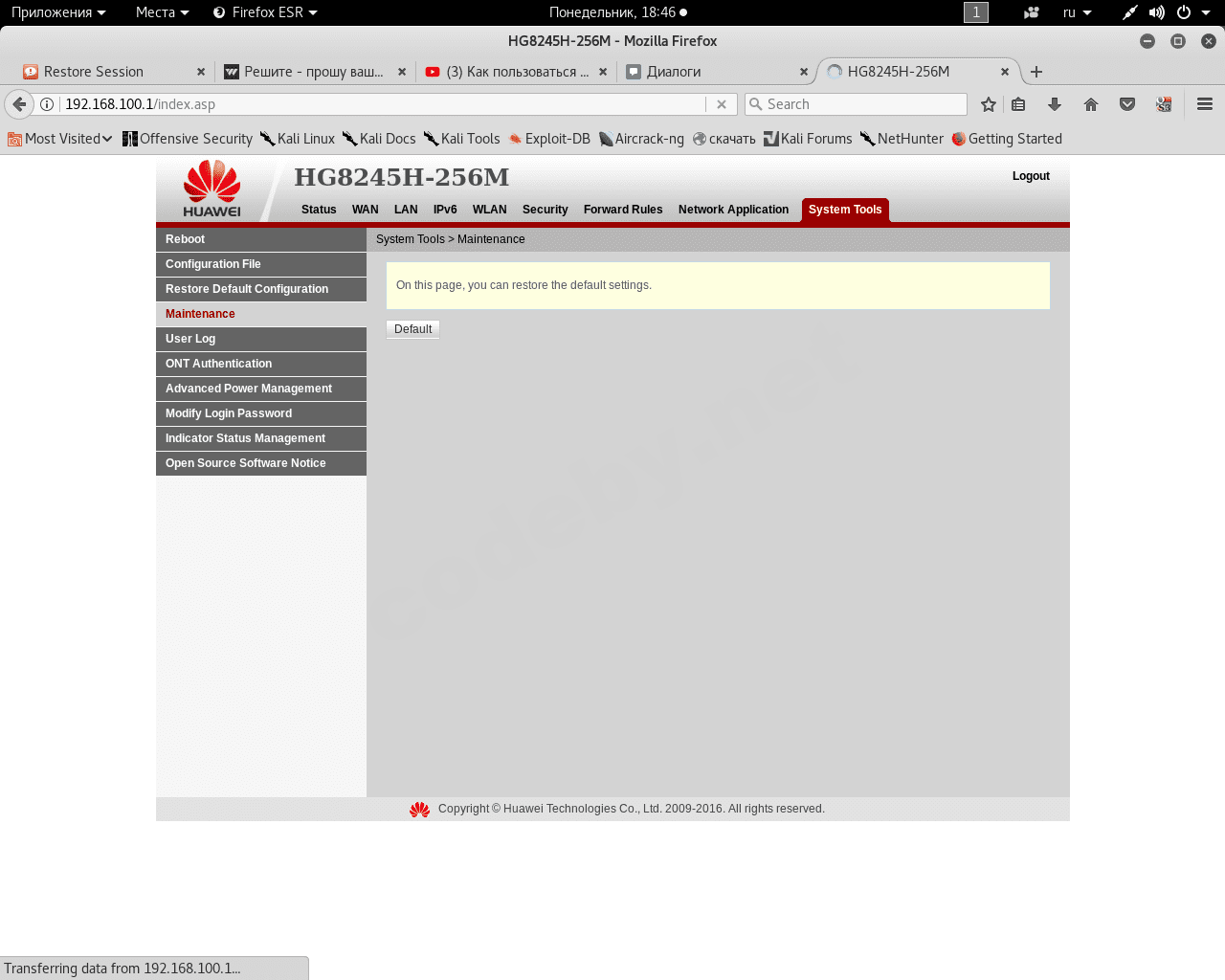Close the Диалоги tab

[804, 72]
